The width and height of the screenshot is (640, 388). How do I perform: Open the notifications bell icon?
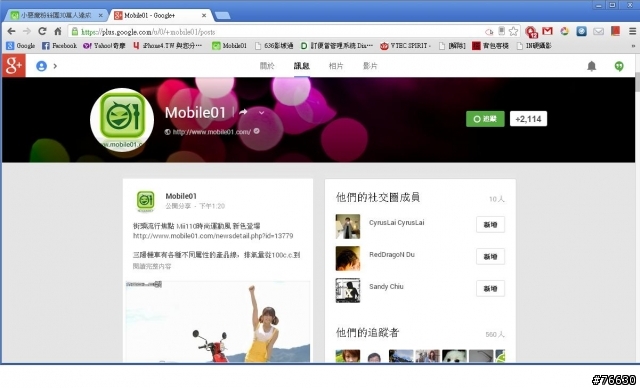591,66
